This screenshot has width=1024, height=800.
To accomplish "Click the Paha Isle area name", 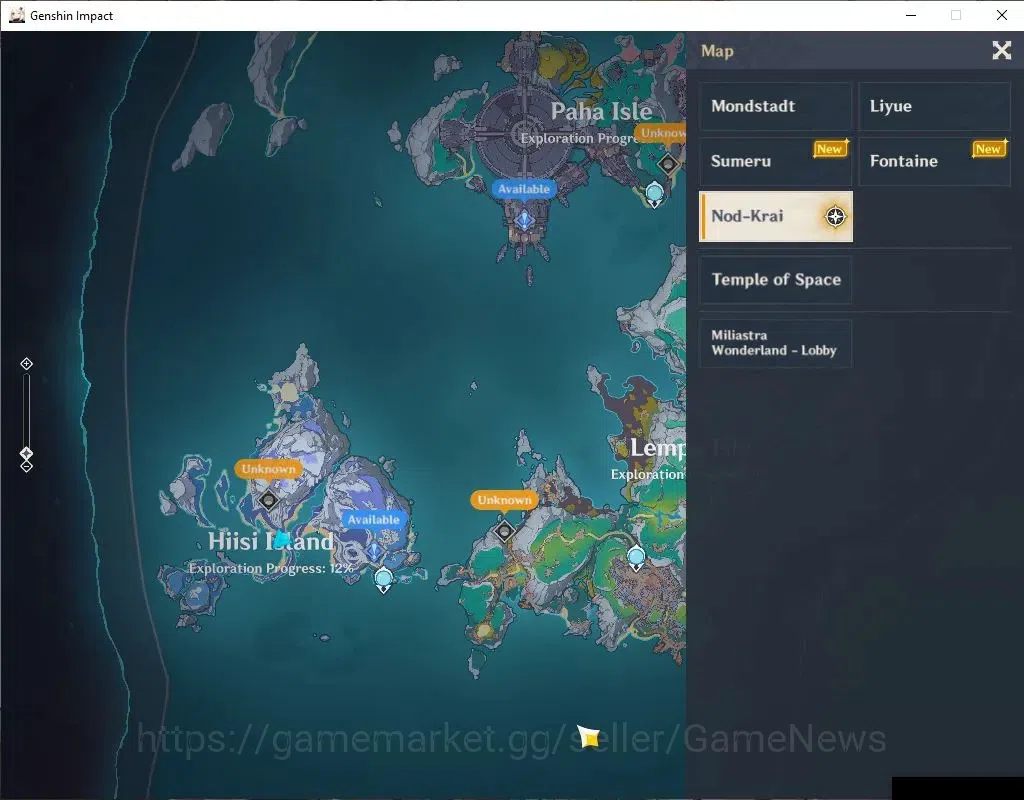I will coord(601,111).
